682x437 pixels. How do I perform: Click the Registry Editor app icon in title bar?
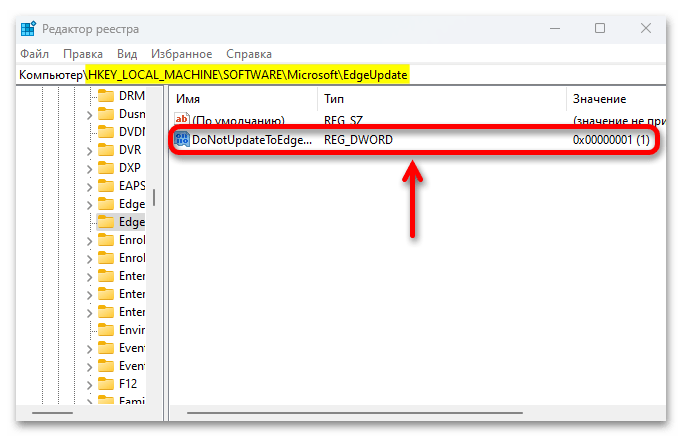click(28, 29)
